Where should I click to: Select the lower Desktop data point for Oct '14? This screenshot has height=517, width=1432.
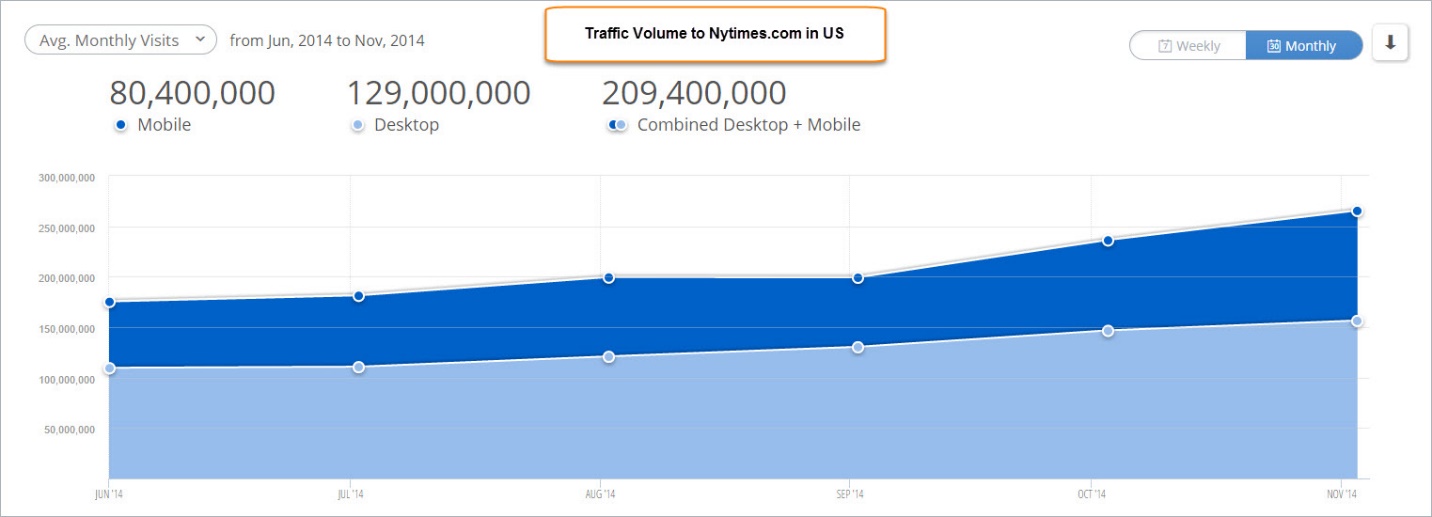1108,331
